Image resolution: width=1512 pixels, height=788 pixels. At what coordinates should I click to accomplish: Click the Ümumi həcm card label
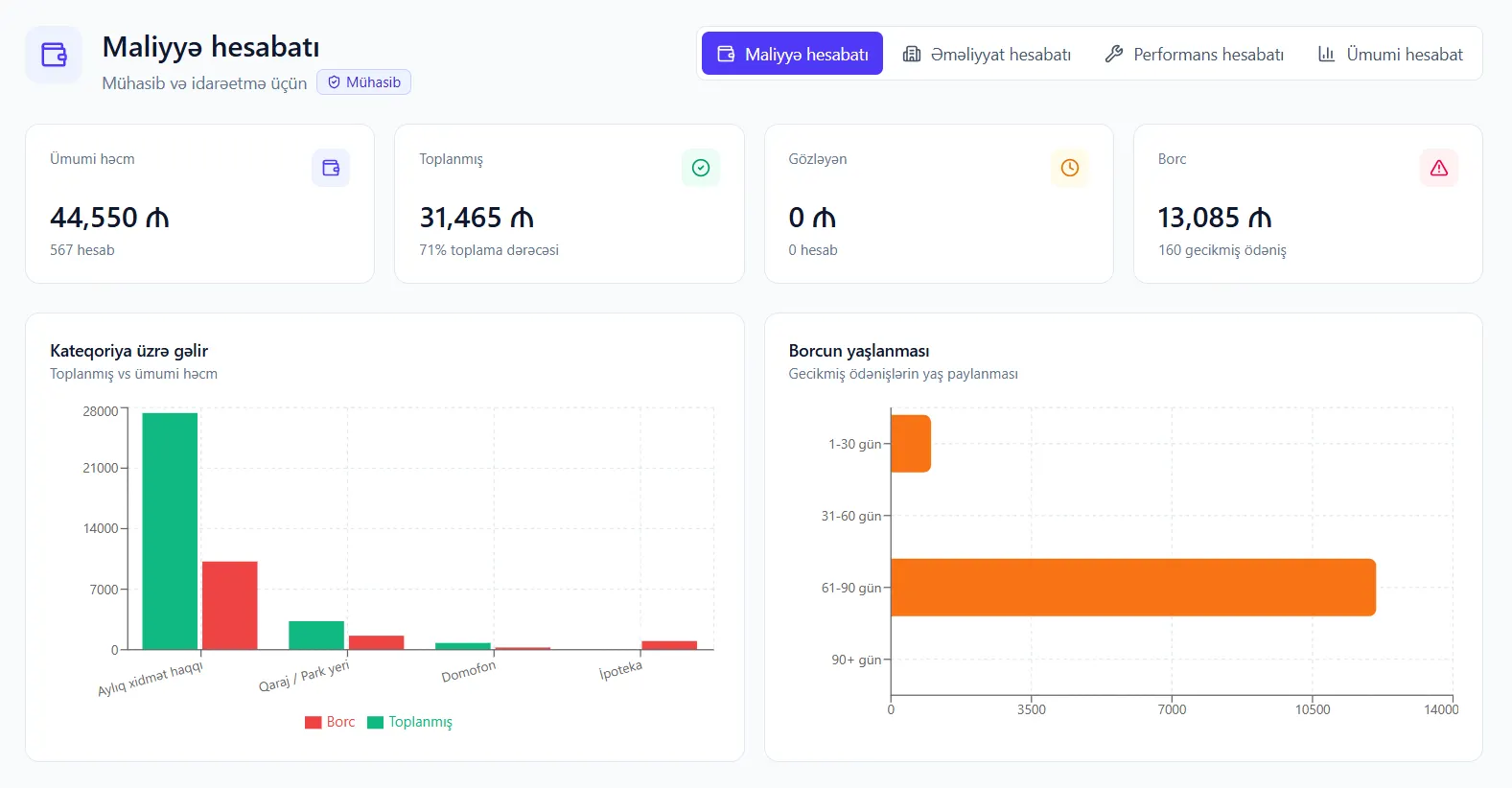coord(92,159)
